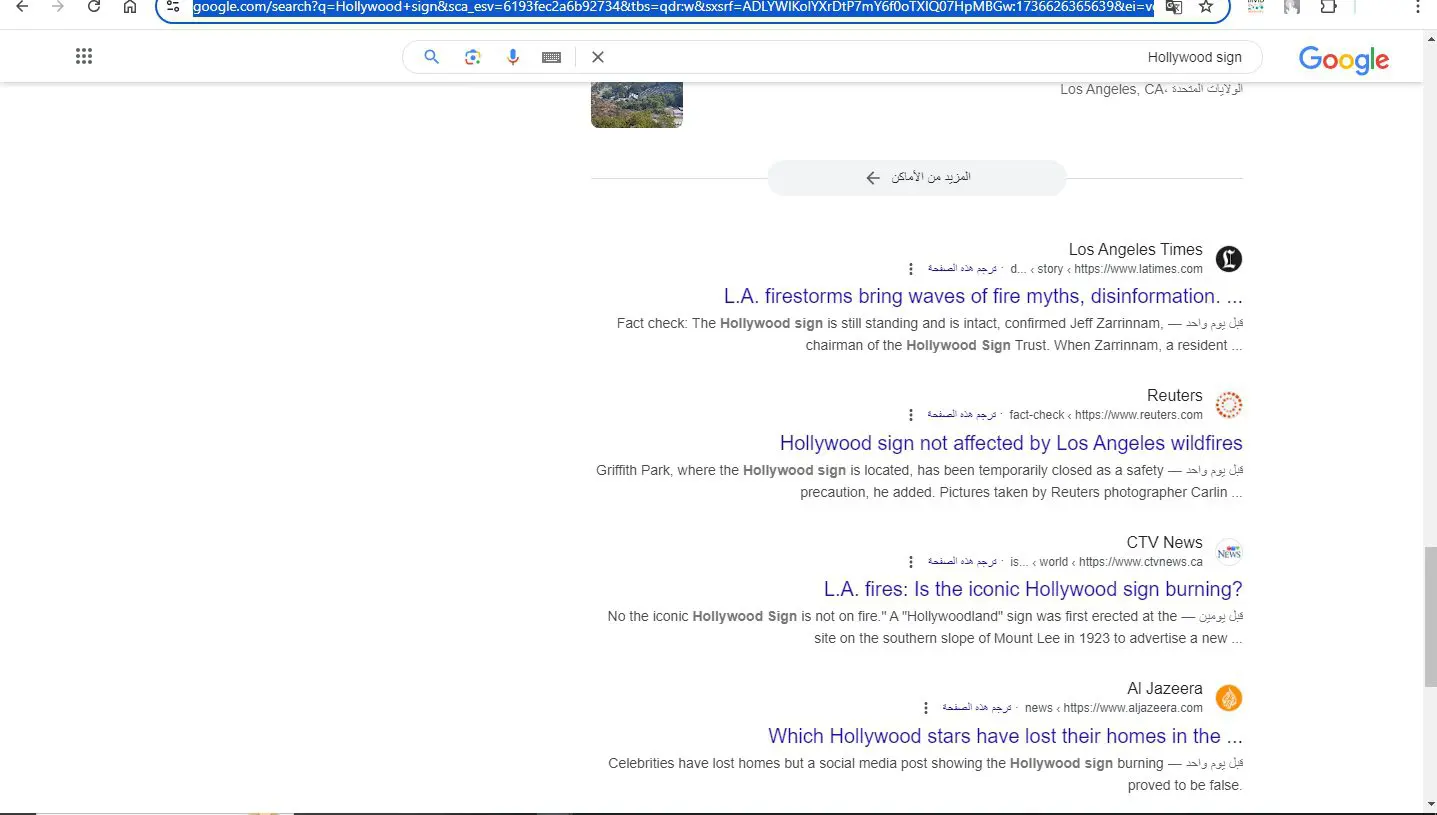Open more options for CTV News result

tap(910, 562)
